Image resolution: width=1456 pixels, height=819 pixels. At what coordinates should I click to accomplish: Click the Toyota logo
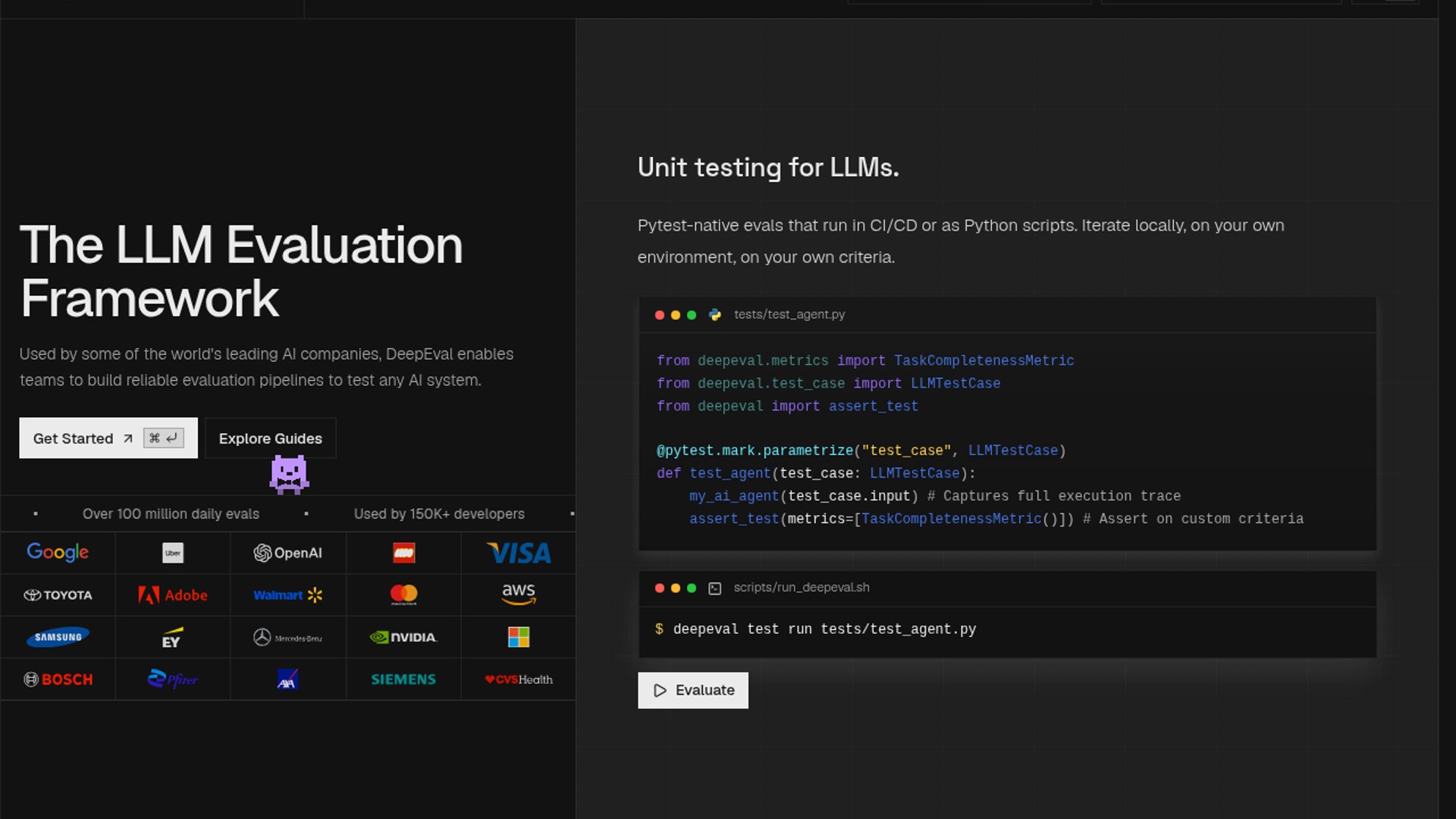pos(58,595)
